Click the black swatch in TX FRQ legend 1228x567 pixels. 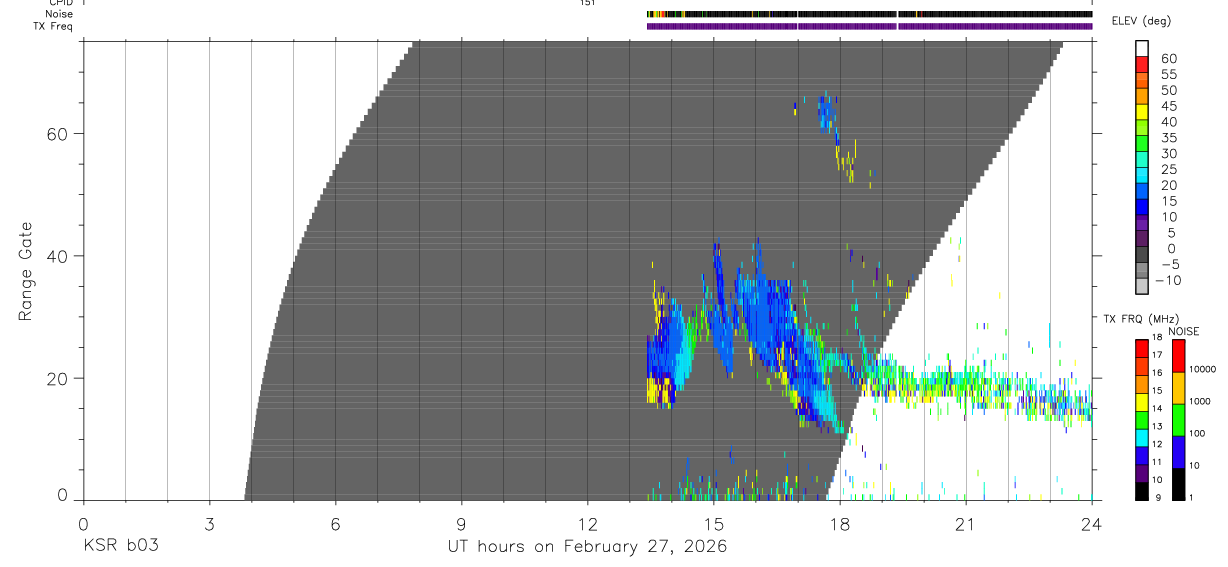[1141, 490]
